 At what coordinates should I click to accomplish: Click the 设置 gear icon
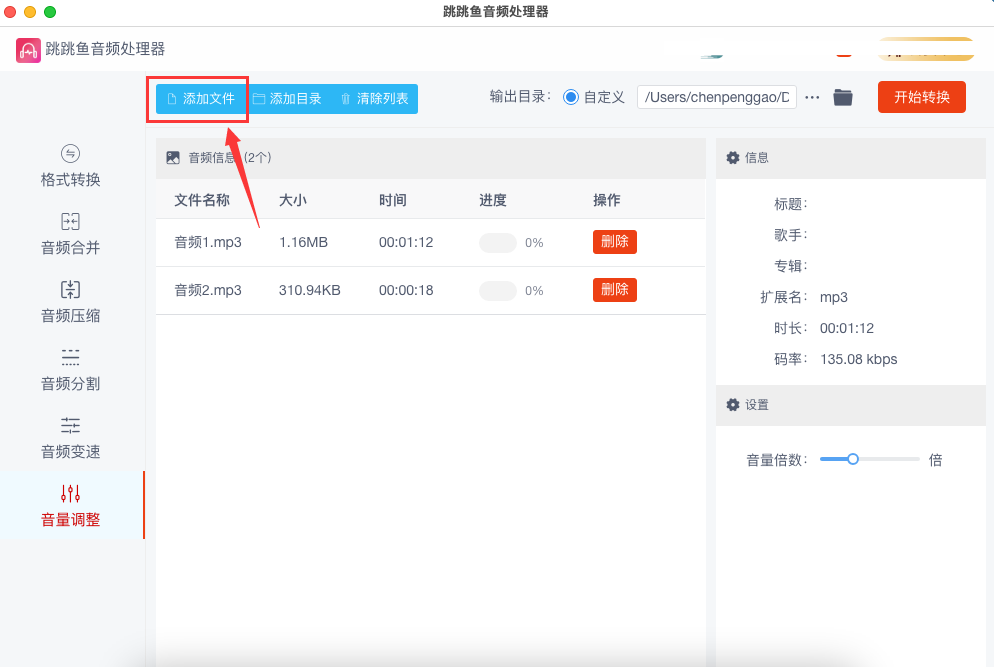[733, 405]
